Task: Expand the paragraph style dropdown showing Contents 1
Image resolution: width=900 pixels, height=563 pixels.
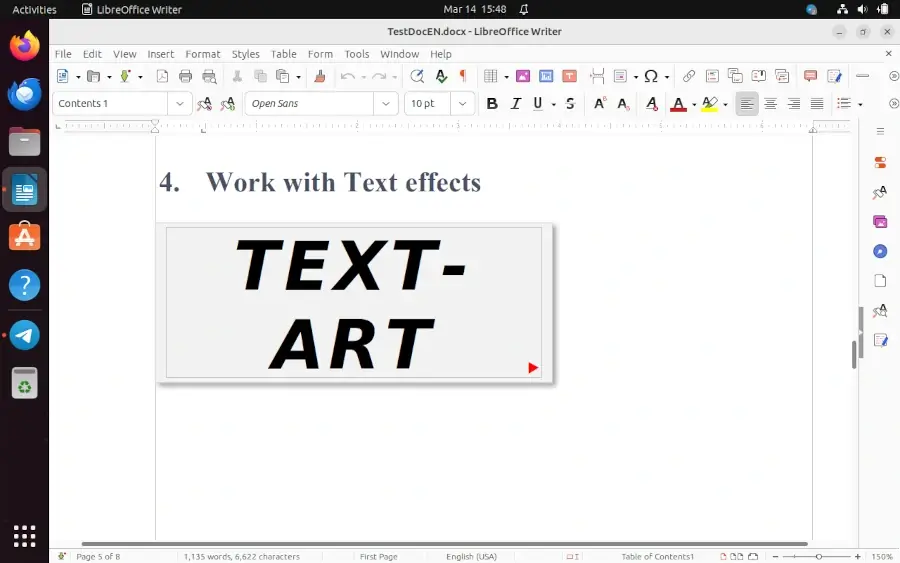Action: pyautogui.click(x=180, y=104)
